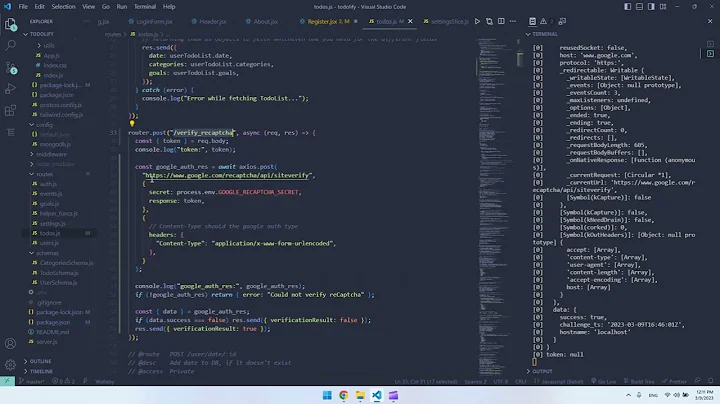Open server.js file in explorer

47,342
